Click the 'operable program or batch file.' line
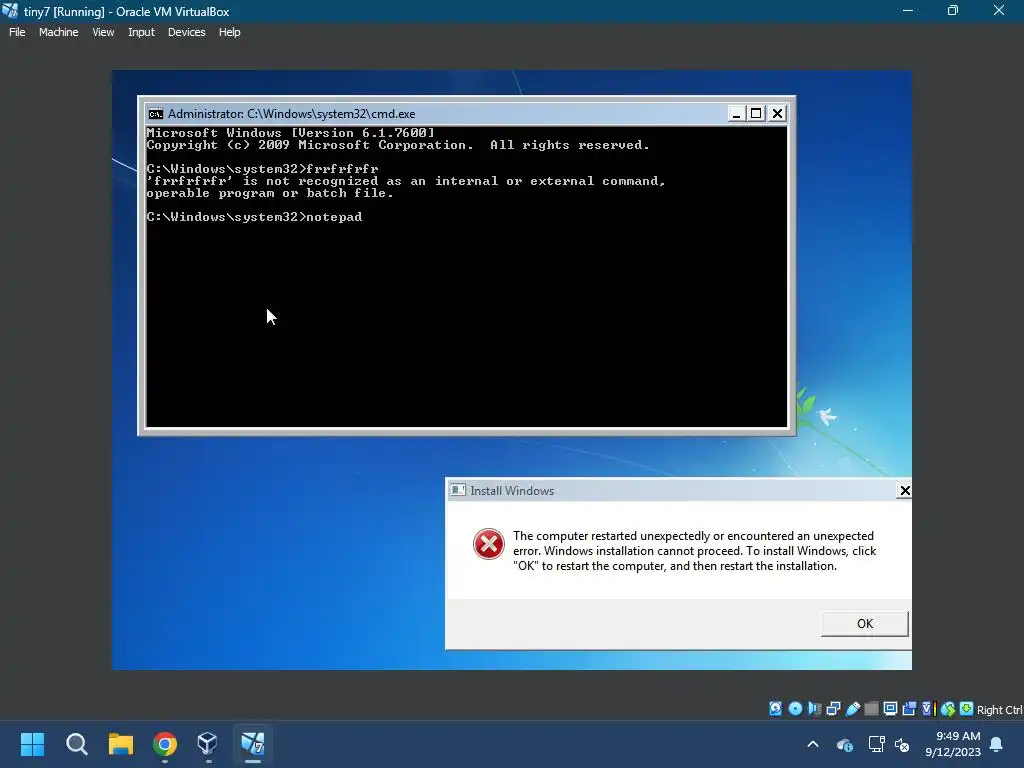 (x=270, y=193)
